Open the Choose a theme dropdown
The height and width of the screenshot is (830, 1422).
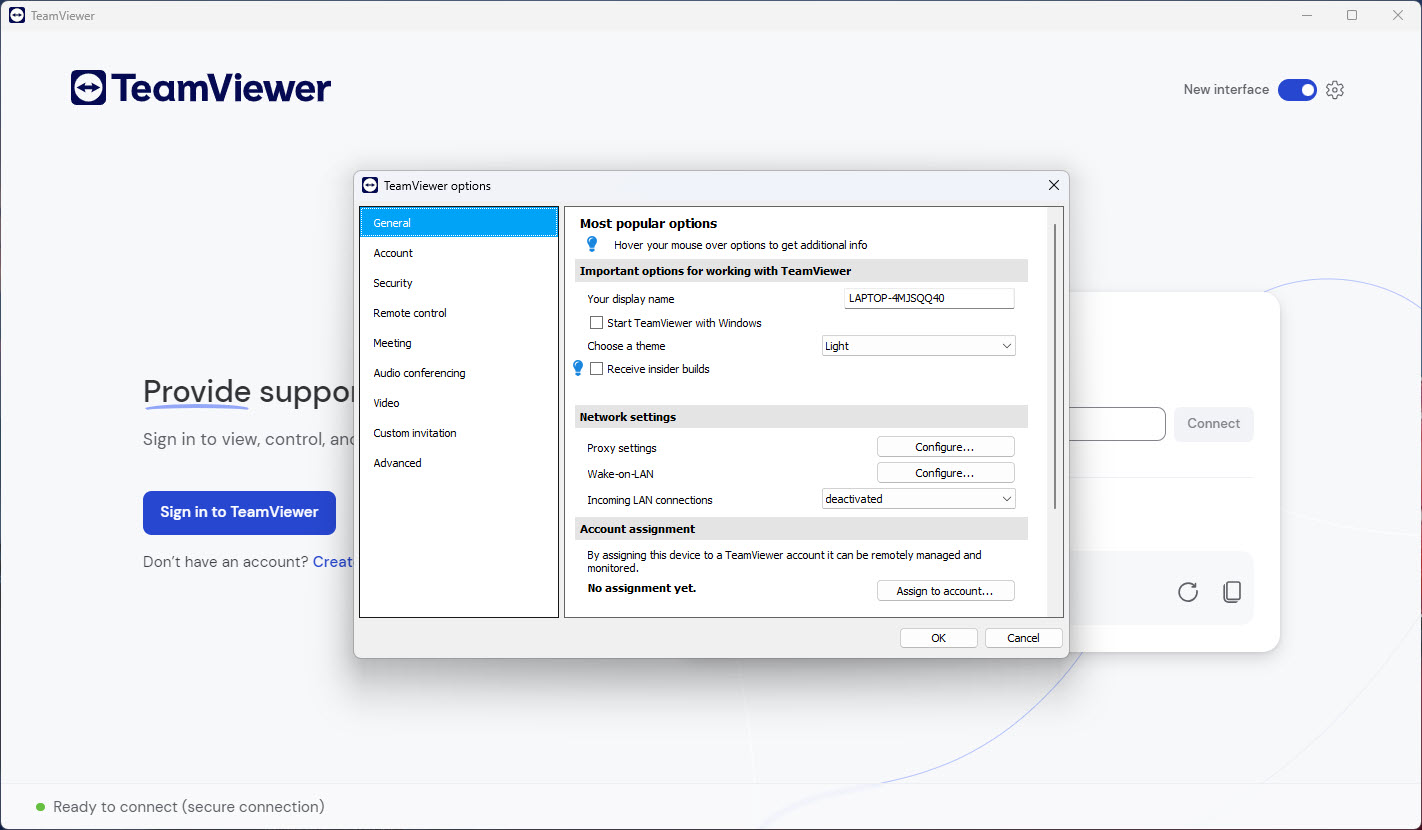pos(918,346)
